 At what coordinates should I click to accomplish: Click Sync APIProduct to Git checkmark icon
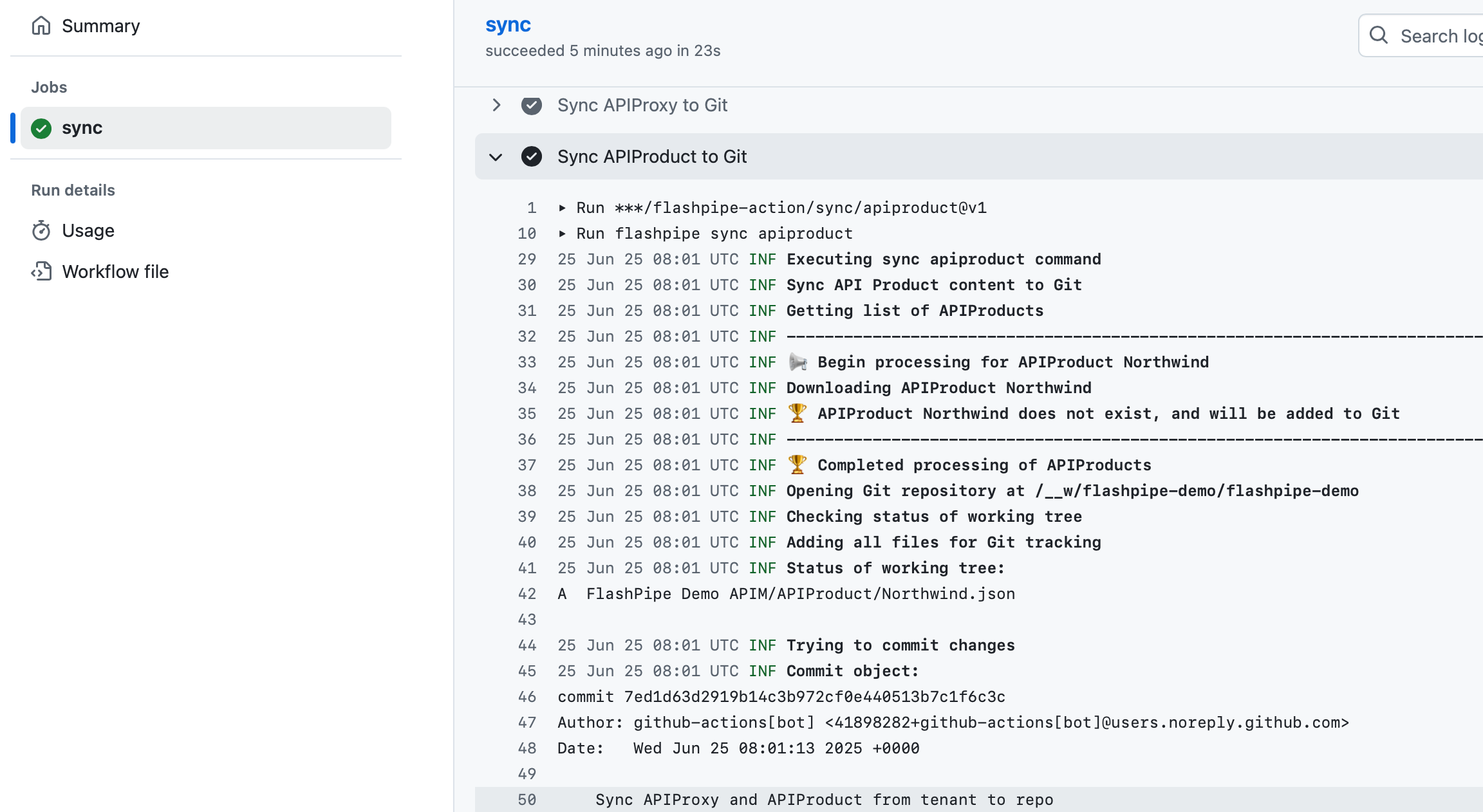(x=532, y=156)
